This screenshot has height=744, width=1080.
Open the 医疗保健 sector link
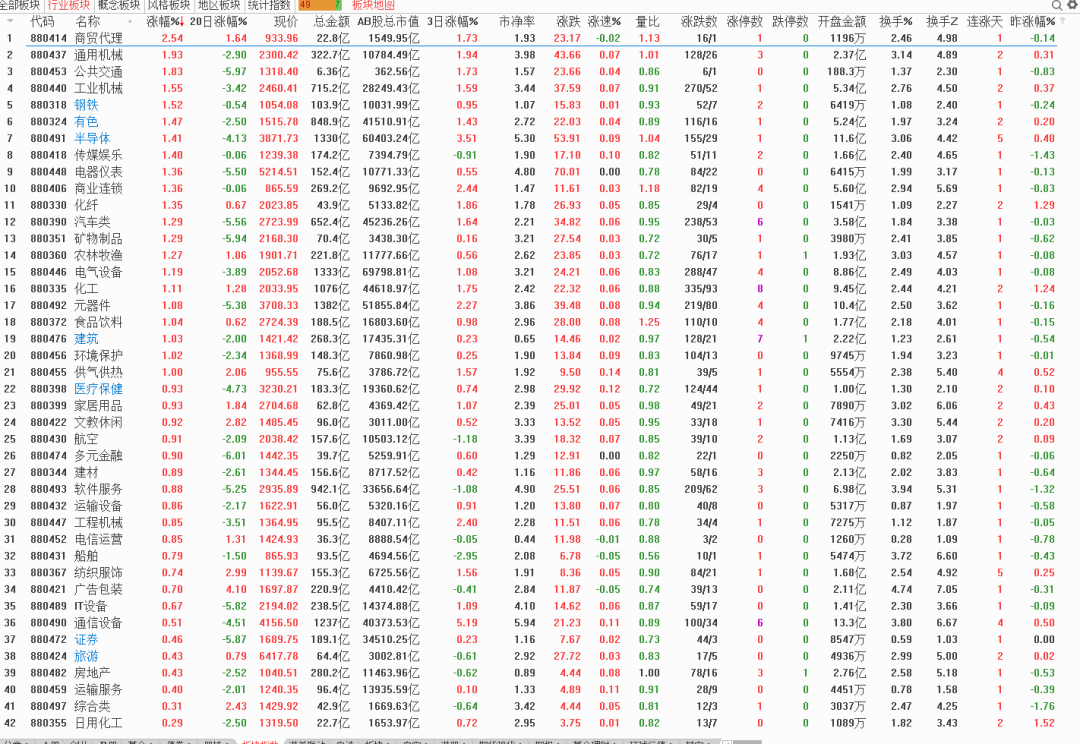pyautogui.click(x=98, y=389)
